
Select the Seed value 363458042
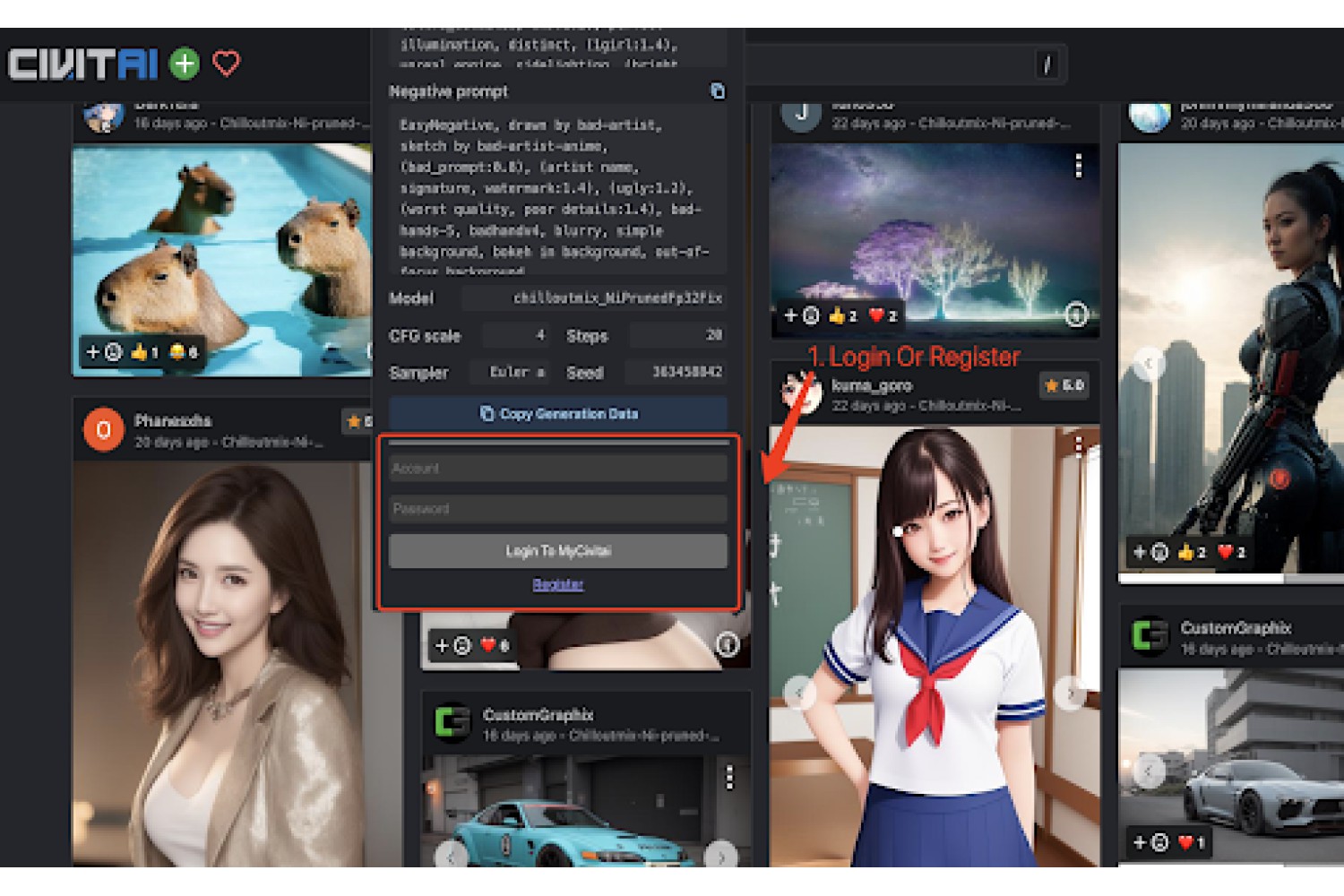(x=677, y=372)
